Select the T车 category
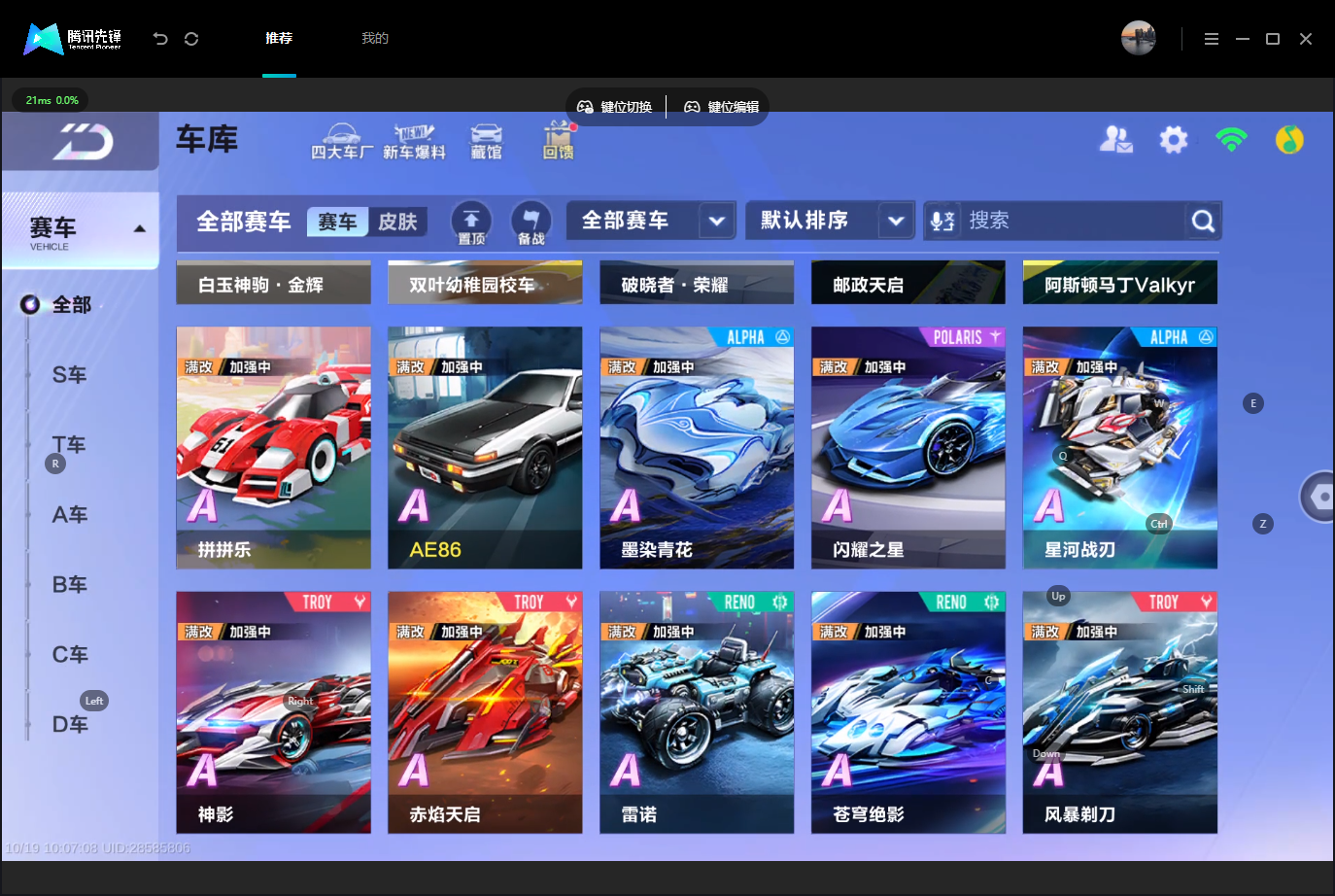This screenshot has width=1335, height=896. click(69, 445)
